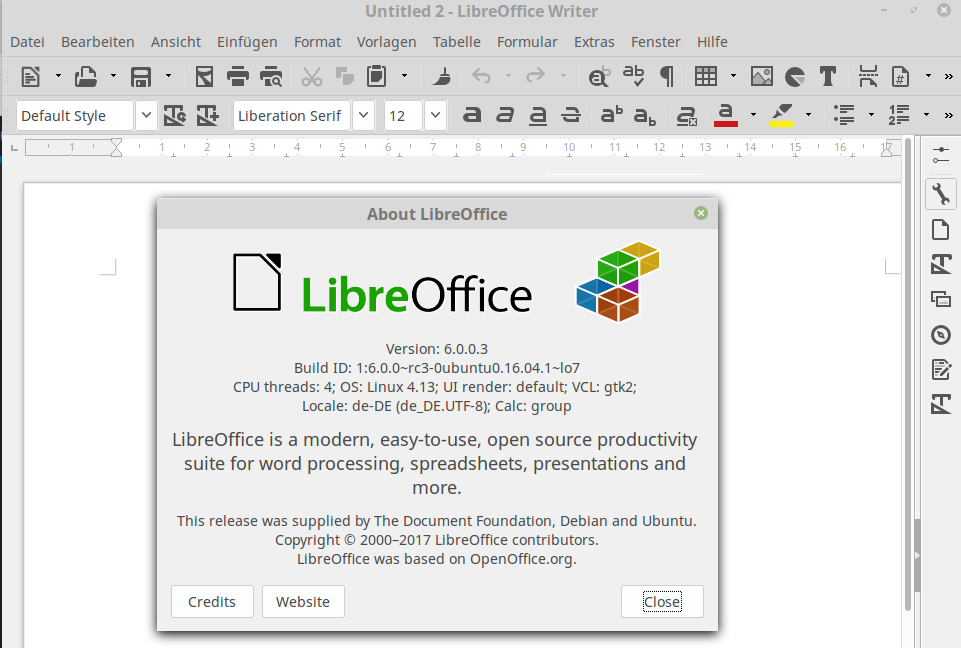Open Find & Replace tool icon
This screenshot has height=648, width=961.
coord(599,77)
